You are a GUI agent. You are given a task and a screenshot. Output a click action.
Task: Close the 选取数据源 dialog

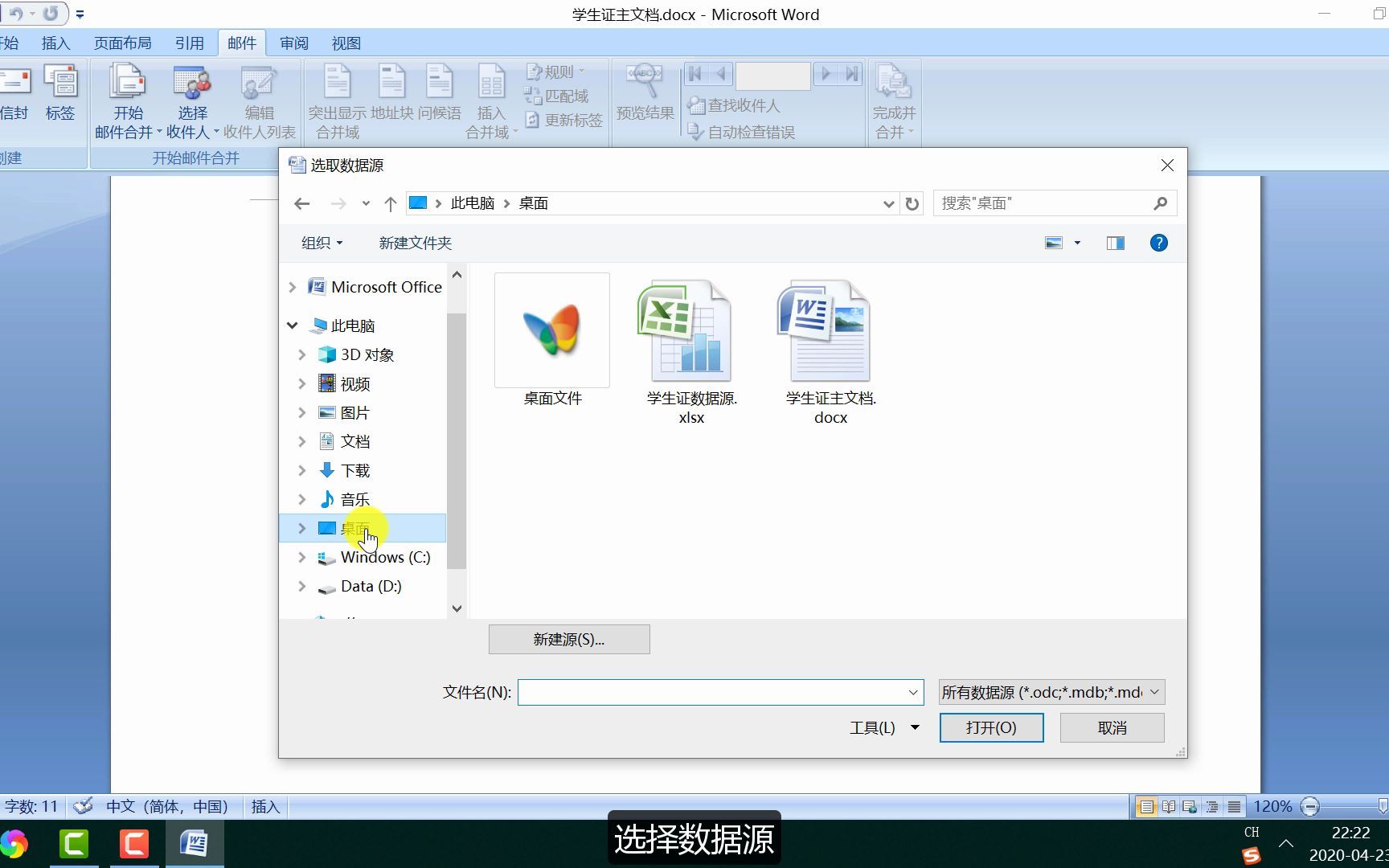coord(1167,165)
